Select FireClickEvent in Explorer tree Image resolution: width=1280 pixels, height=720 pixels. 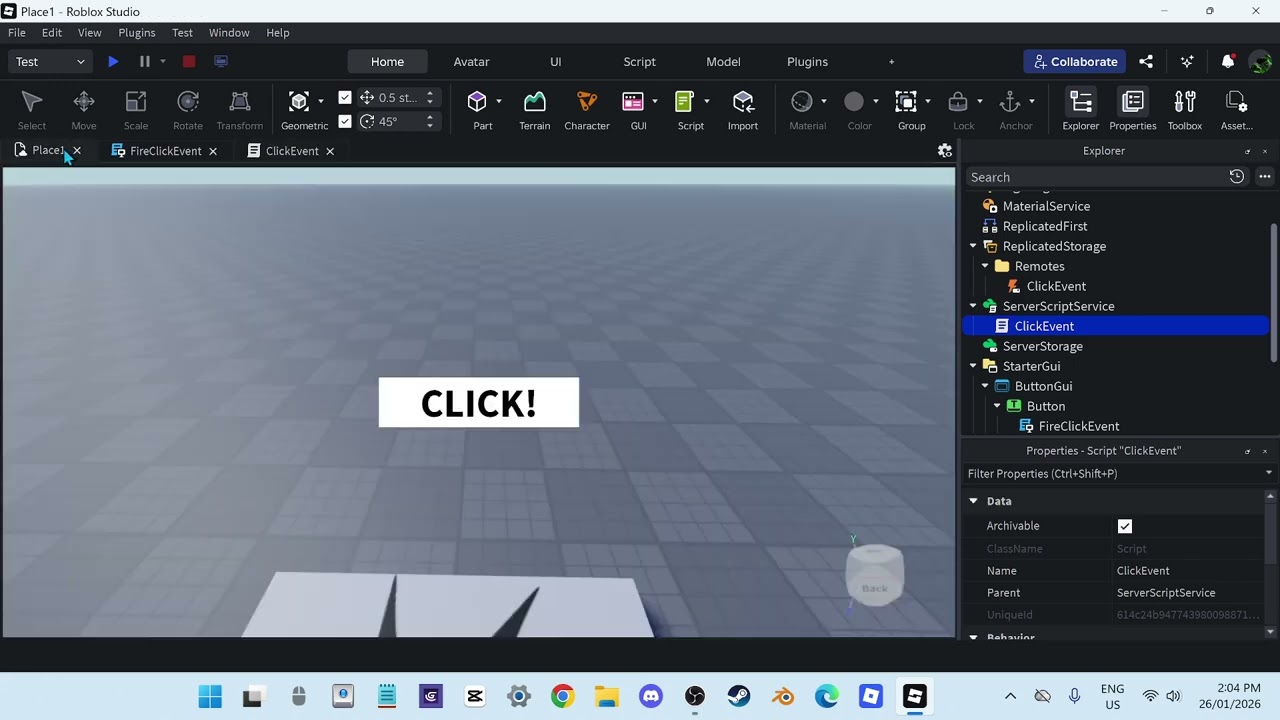tap(1079, 426)
